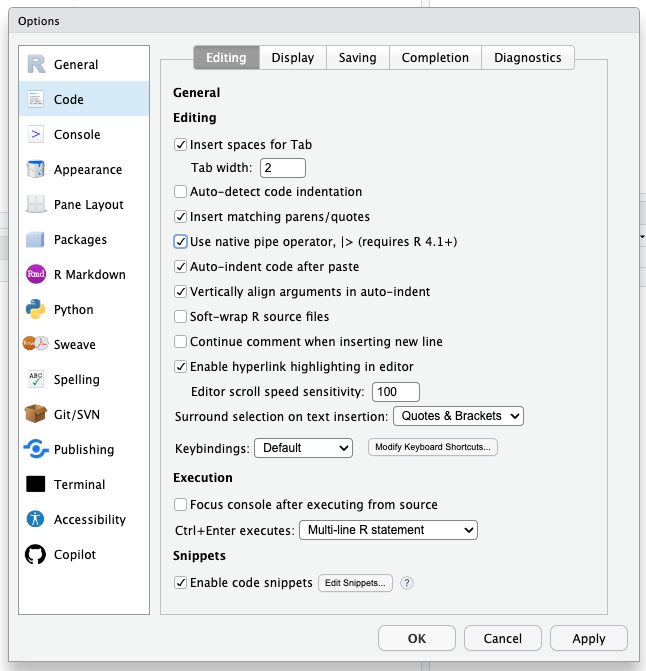Click the Tab width input field
646x671 pixels.
(283, 168)
